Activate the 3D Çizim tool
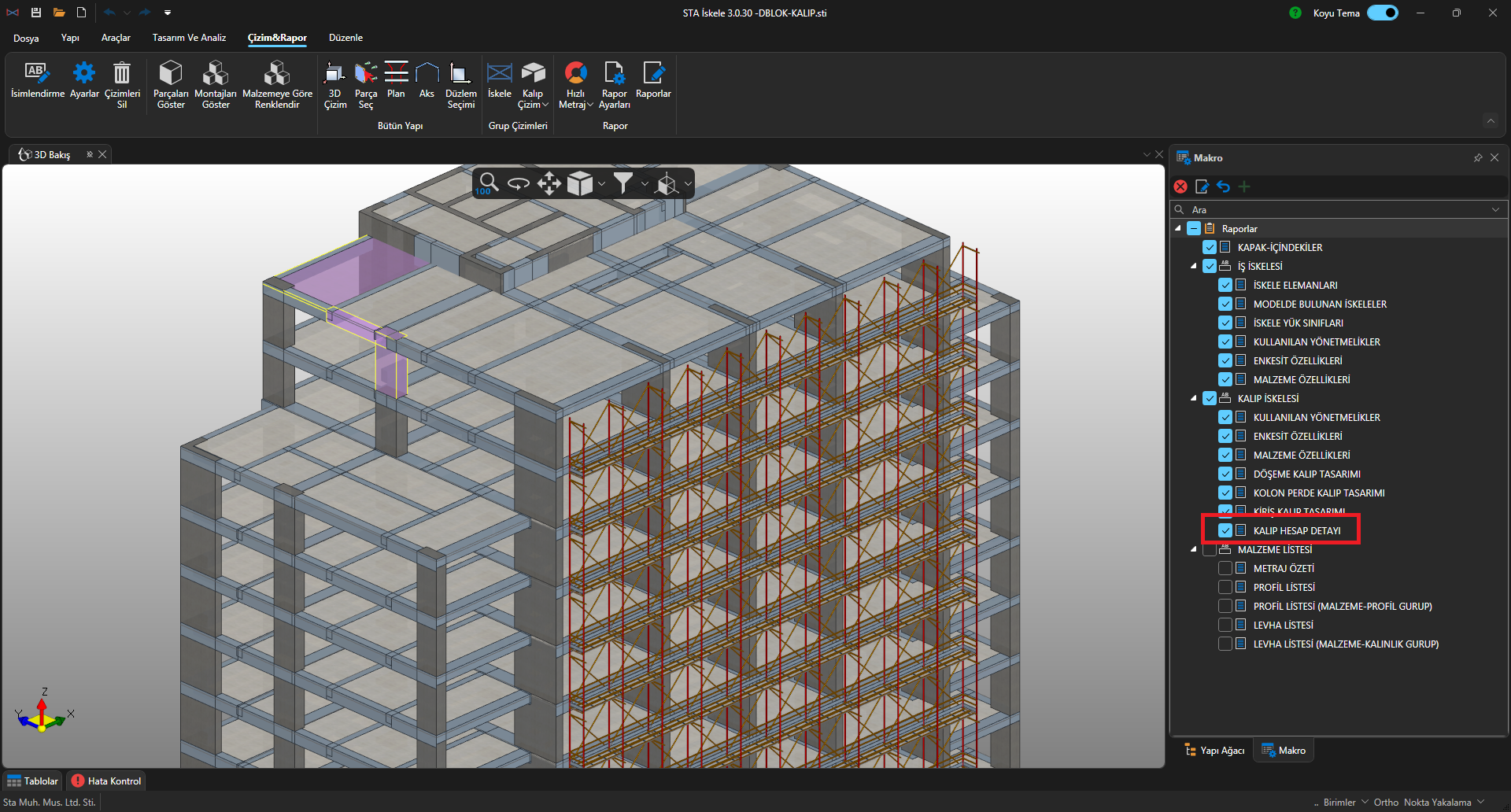The image size is (1511, 812). point(334,74)
